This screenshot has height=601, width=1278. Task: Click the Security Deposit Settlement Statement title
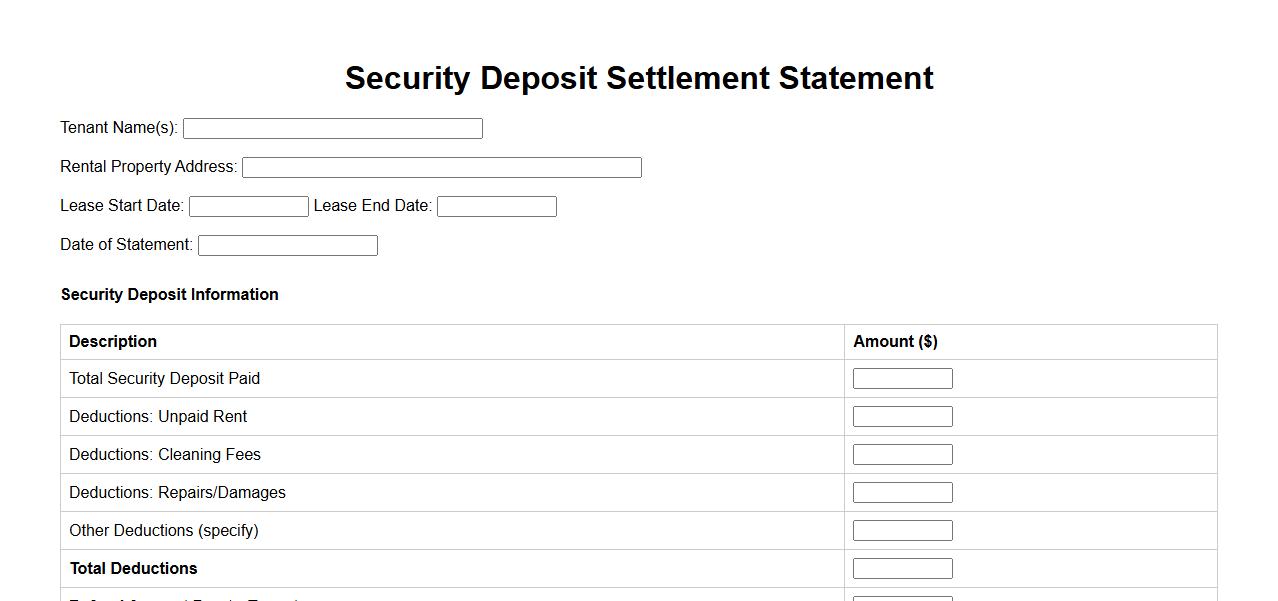[639, 78]
